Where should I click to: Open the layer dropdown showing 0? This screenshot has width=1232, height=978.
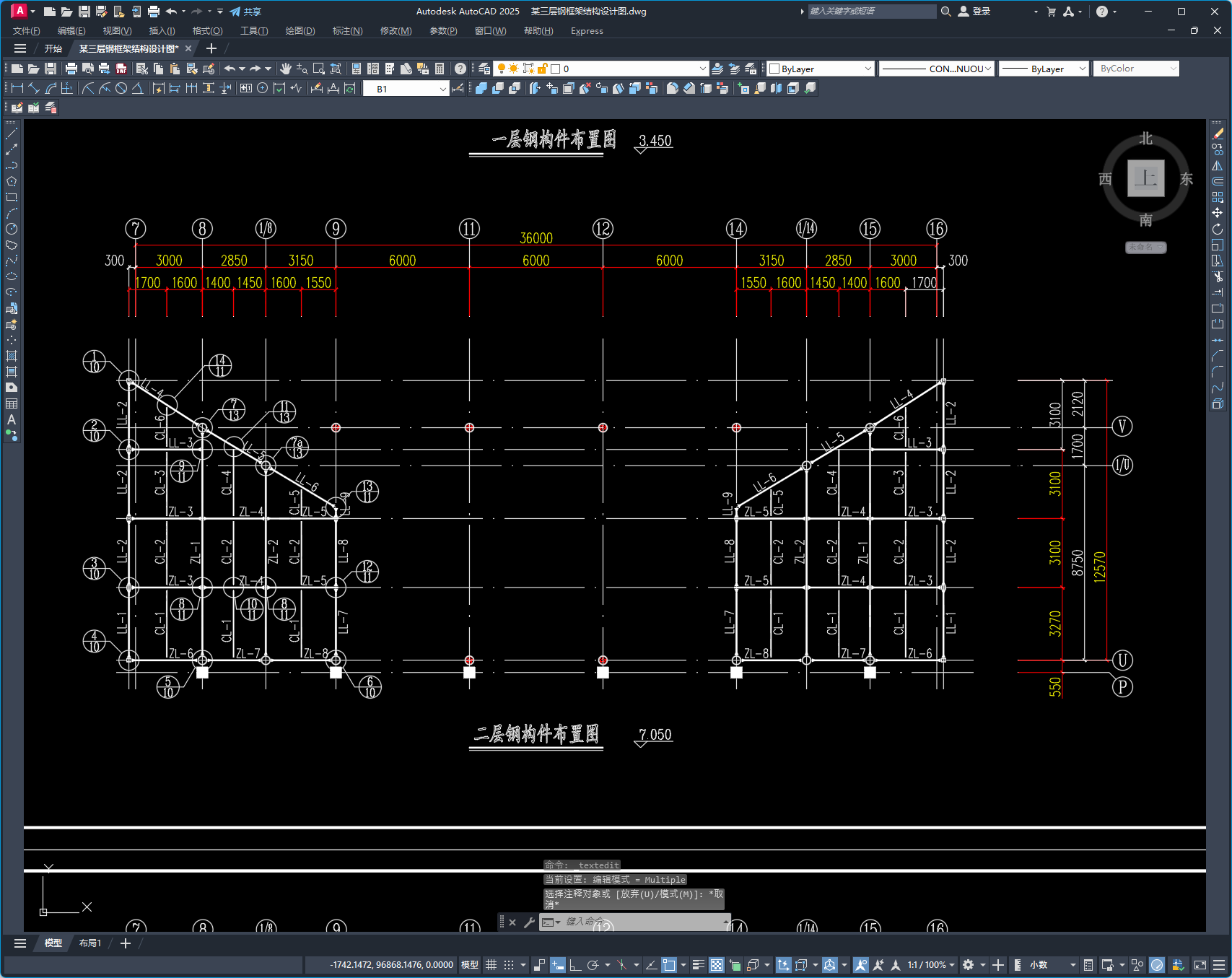[x=601, y=69]
